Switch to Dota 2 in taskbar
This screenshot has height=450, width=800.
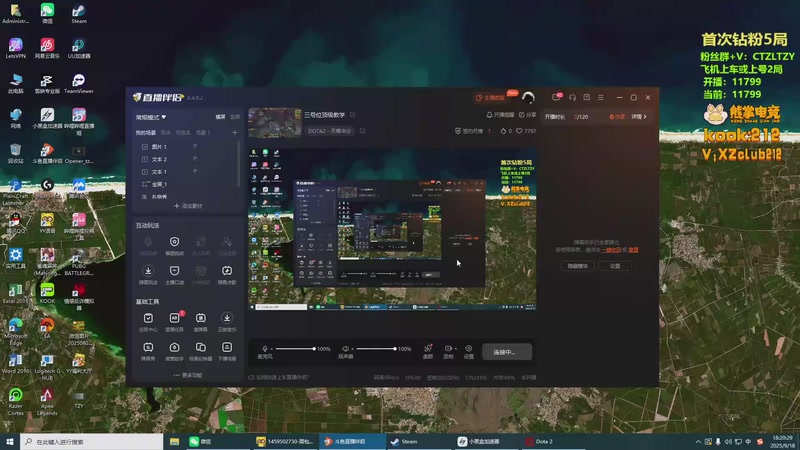click(554, 441)
